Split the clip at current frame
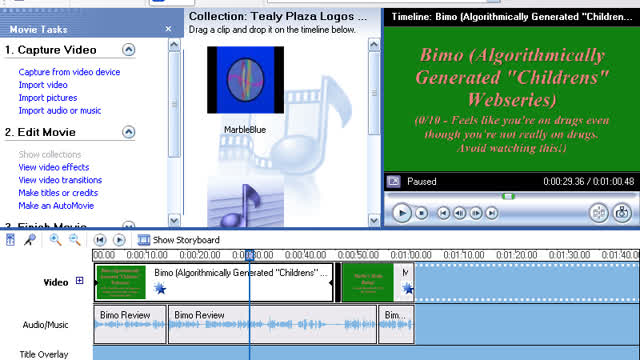This screenshot has height=360, width=640. (599, 213)
